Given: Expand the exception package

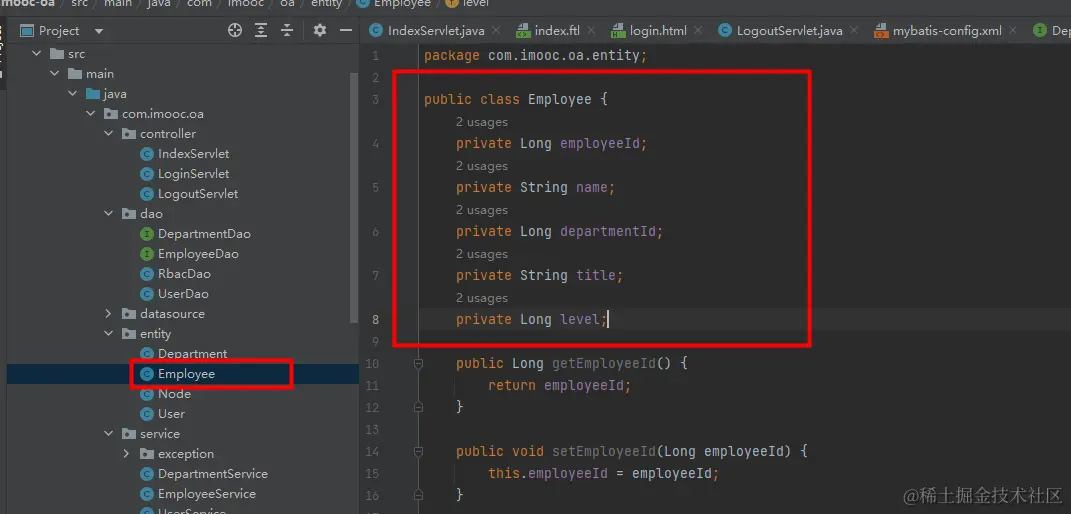Looking at the screenshot, I should 126,454.
